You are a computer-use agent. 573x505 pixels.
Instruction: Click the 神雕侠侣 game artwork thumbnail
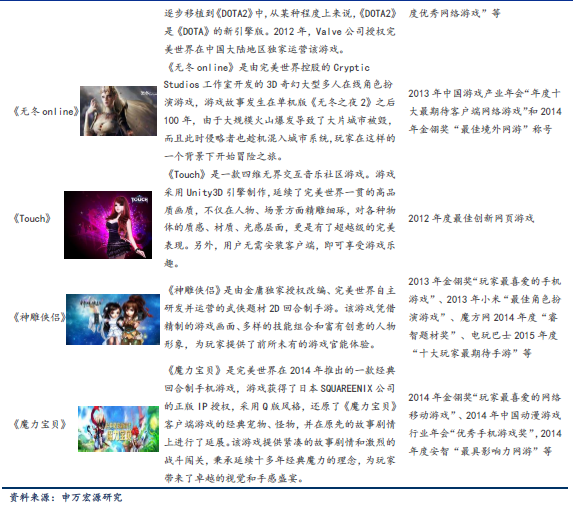coord(113,319)
